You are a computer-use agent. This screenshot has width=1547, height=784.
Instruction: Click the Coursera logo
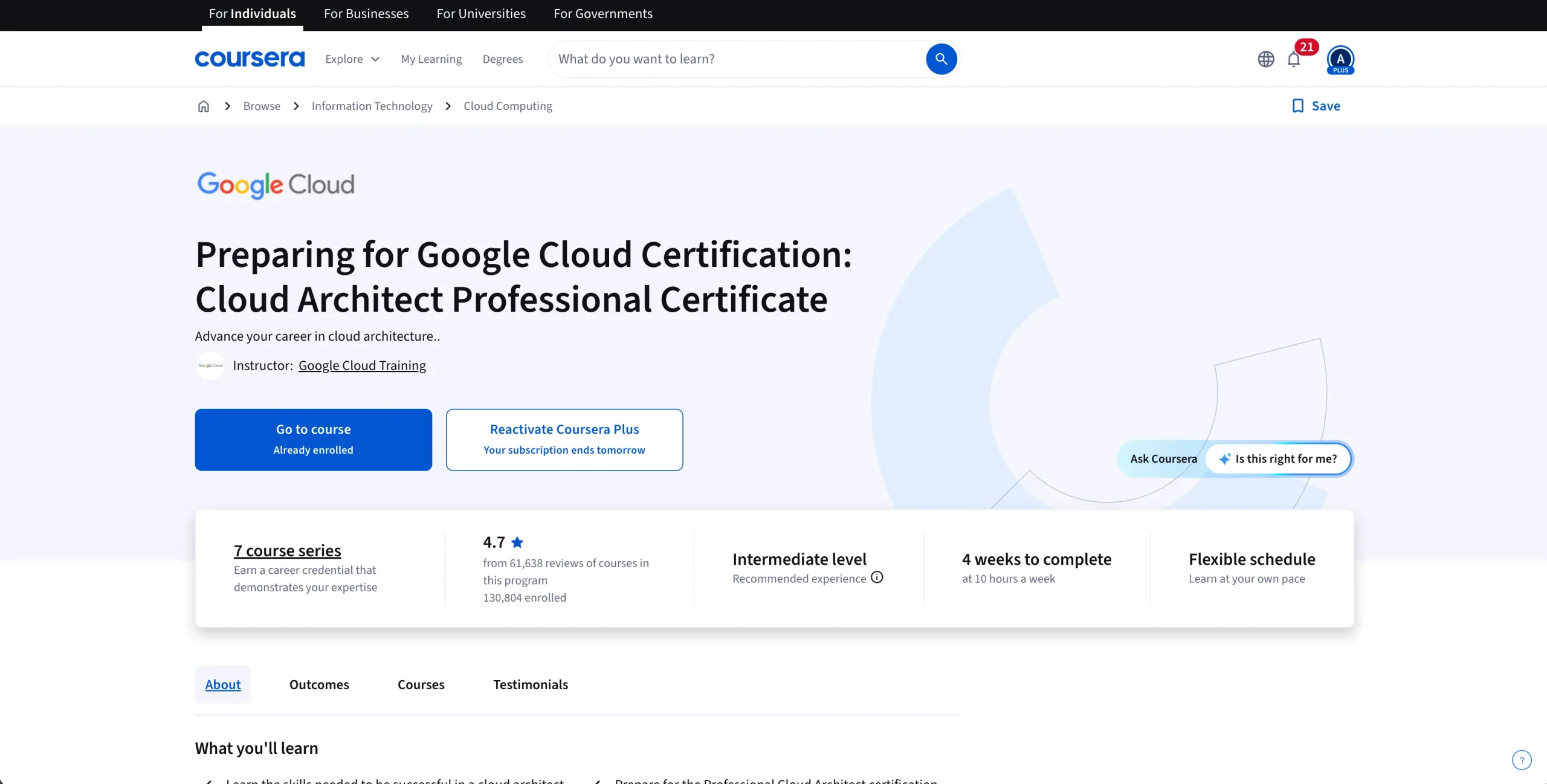[x=250, y=59]
